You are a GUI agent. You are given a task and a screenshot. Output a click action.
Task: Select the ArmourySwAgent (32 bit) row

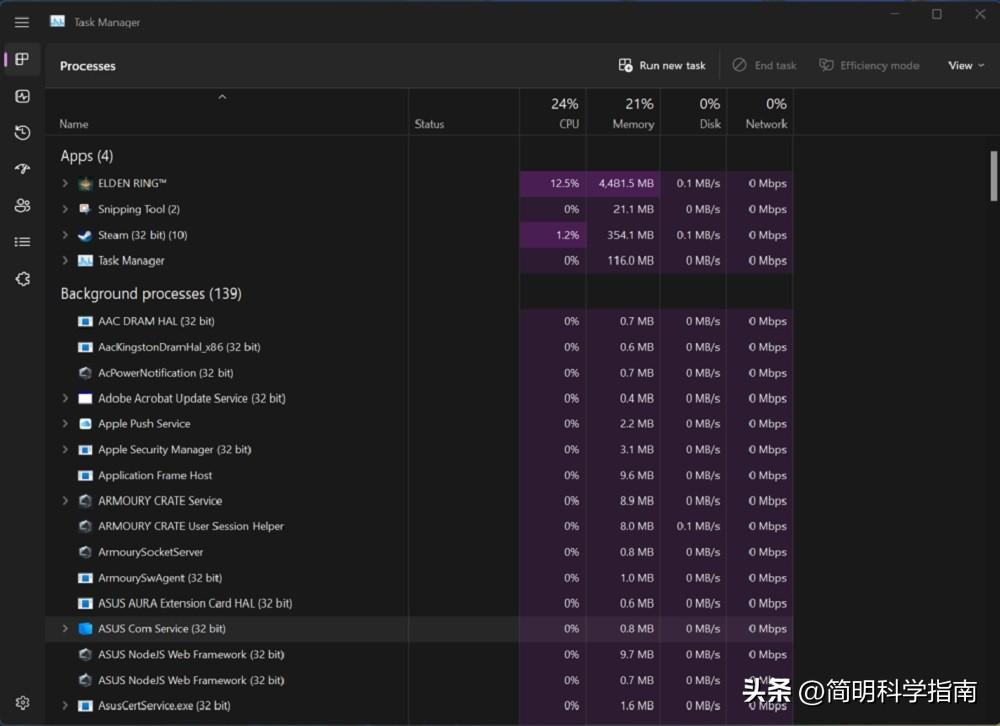pyautogui.click(x=419, y=578)
